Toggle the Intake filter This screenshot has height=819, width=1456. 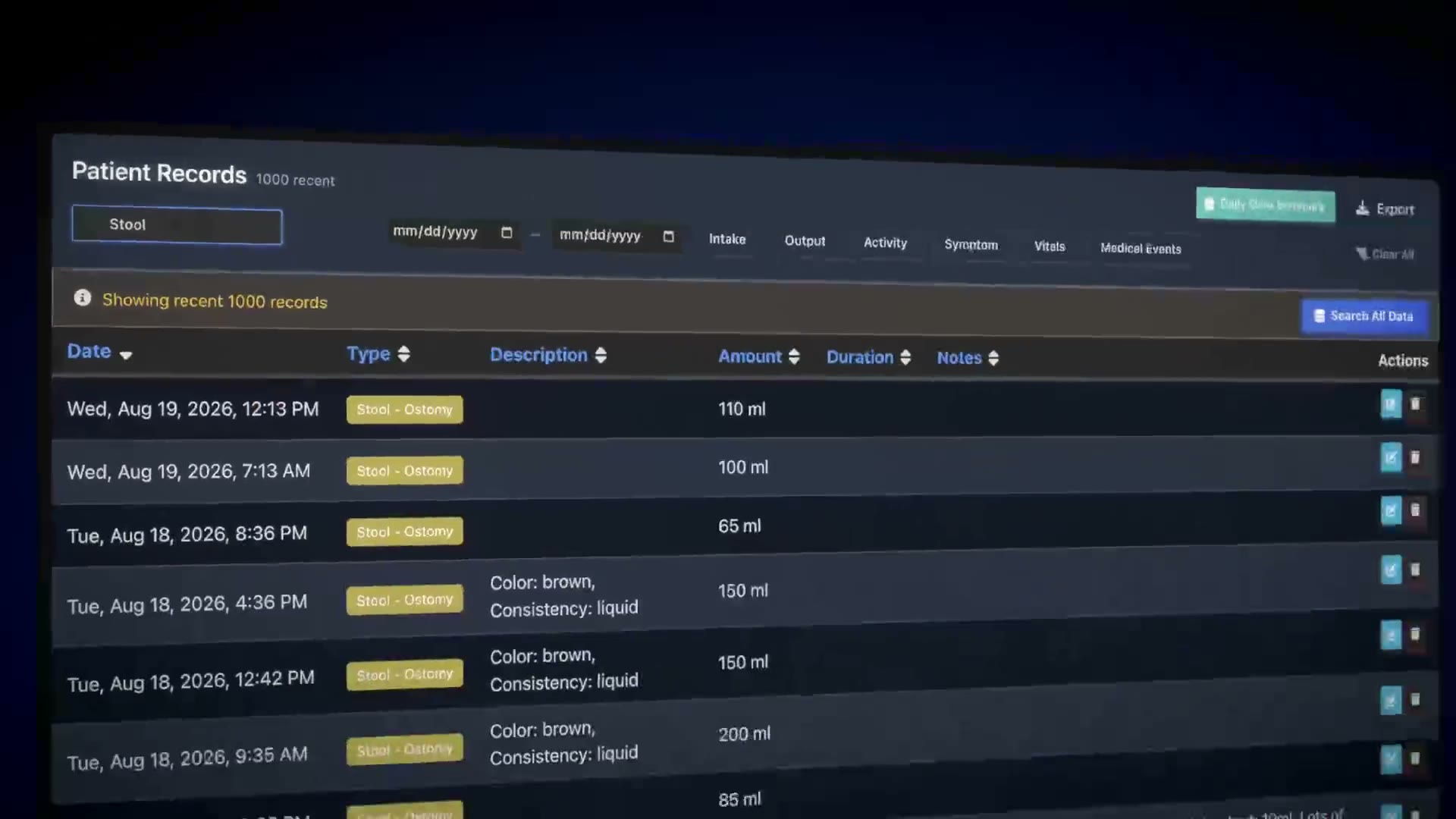[727, 240]
